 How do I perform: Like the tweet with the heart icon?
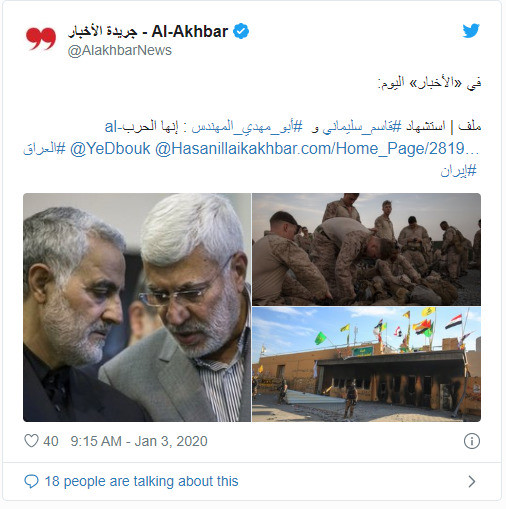click(31, 441)
